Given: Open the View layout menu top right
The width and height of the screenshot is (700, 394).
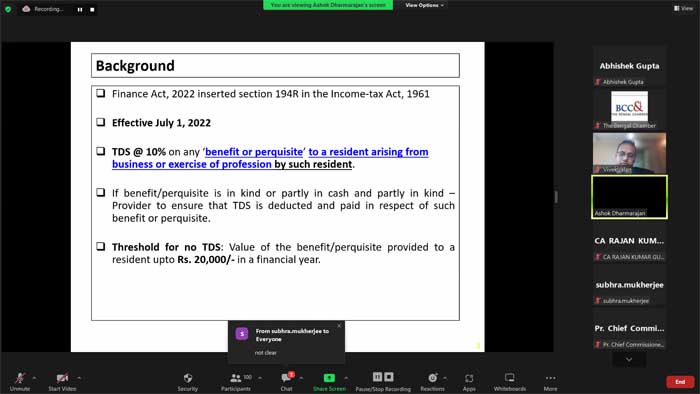Looking at the screenshot, I should [683, 8].
